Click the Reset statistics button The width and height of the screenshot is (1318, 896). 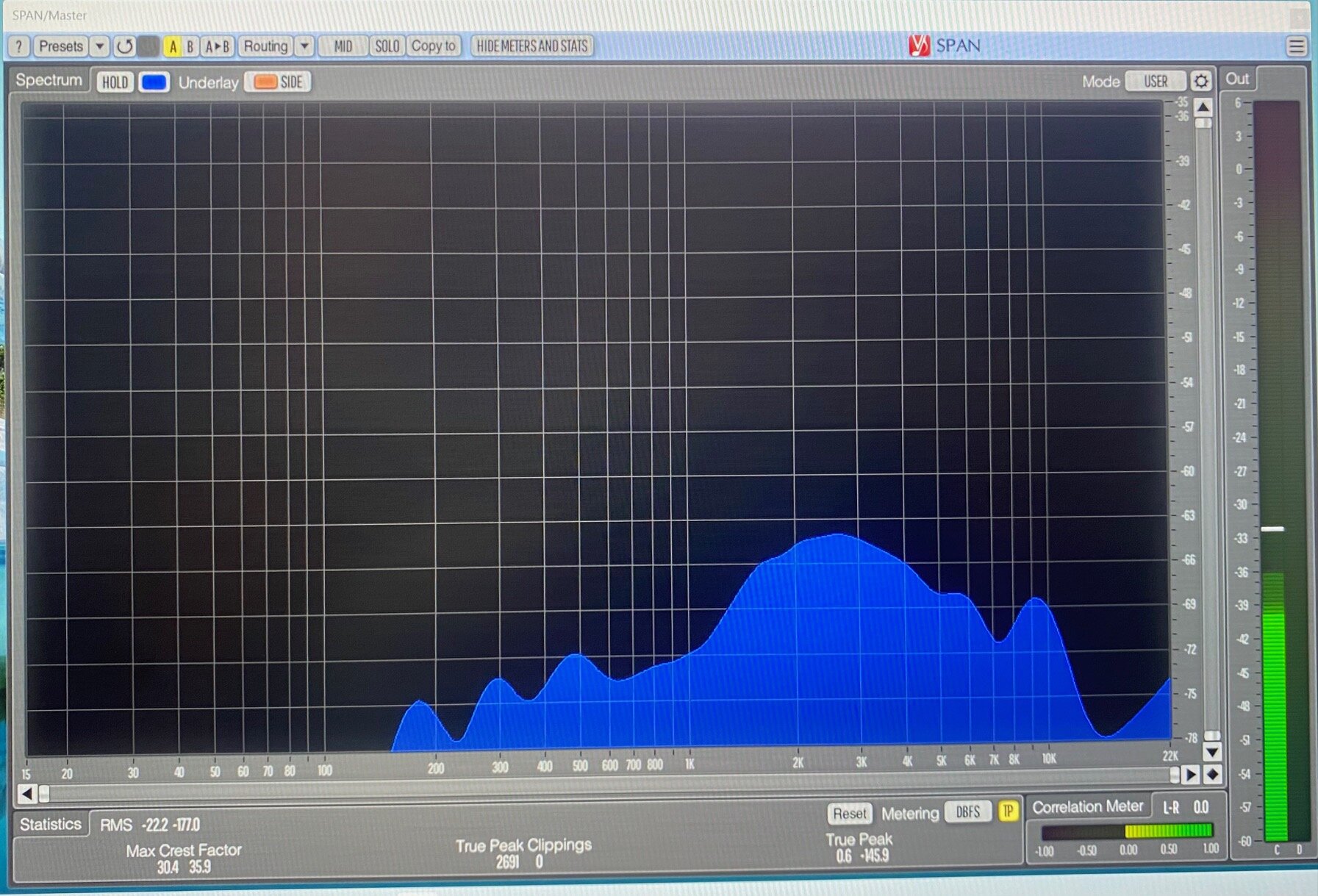(x=849, y=813)
